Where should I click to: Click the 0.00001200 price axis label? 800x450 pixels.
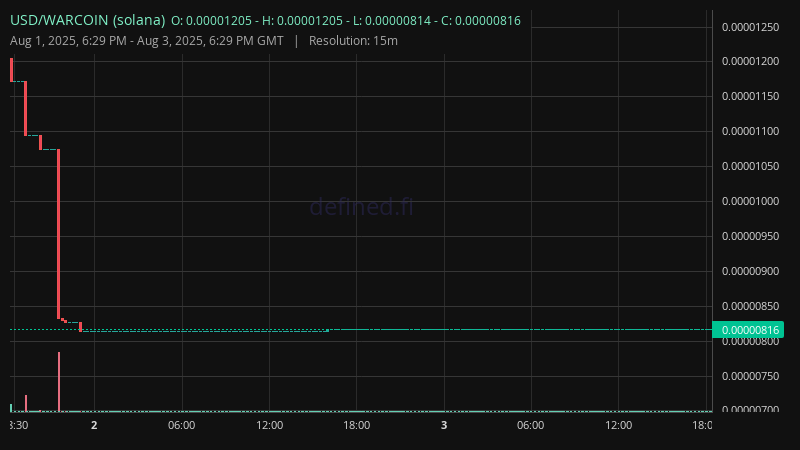751,61
